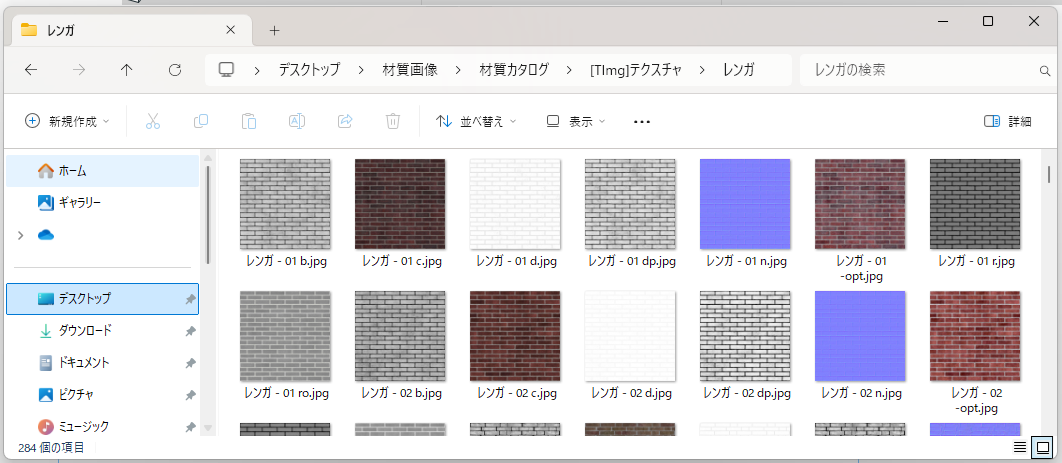Navigate to デスクトップ breadcrumb
Screen dimensions: 1062x463
coord(310,70)
